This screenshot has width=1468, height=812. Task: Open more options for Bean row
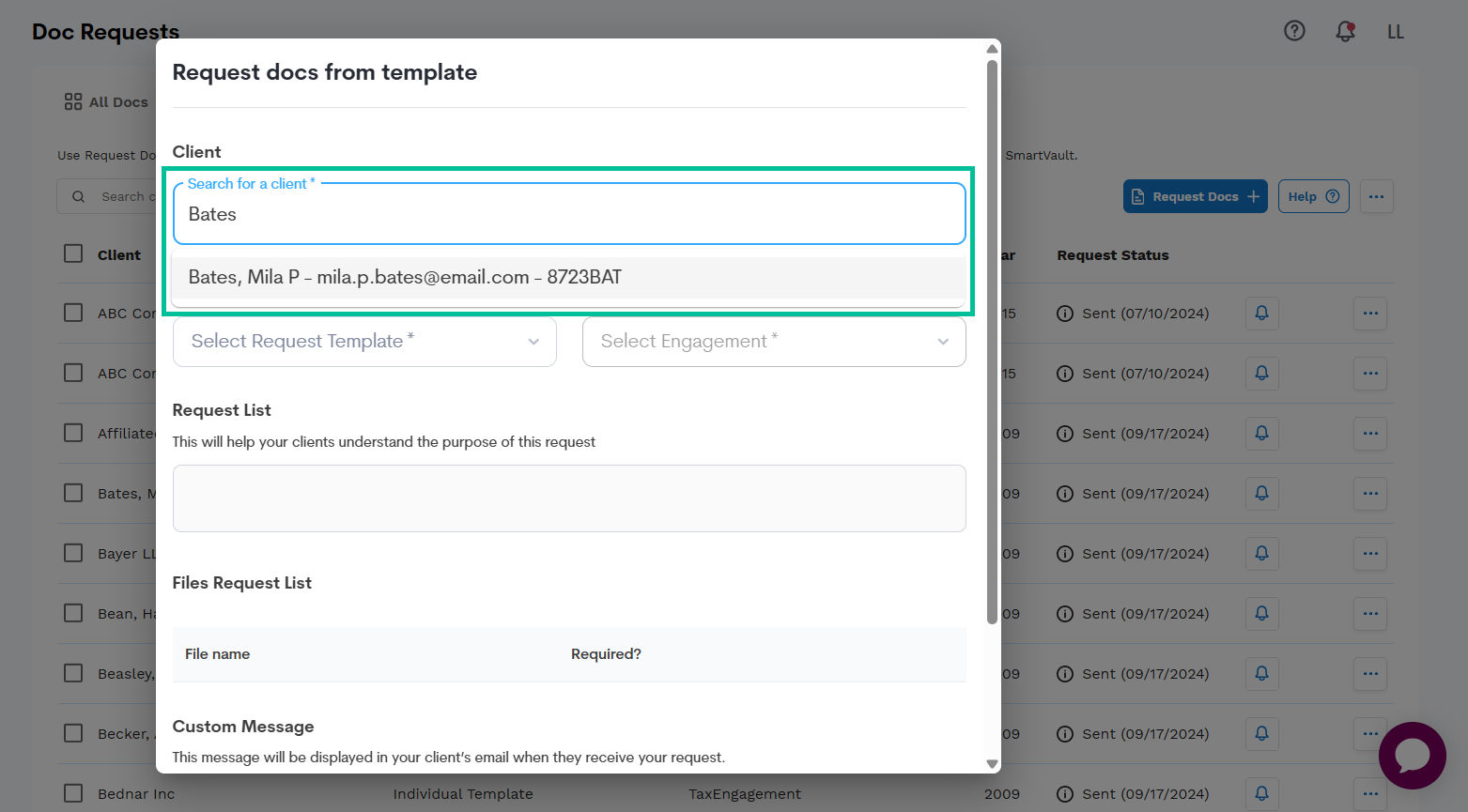(x=1369, y=614)
